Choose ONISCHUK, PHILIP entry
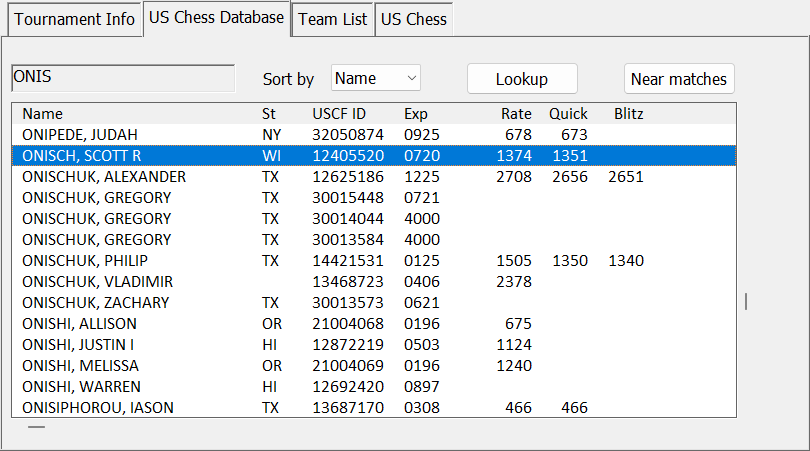 coord(88,261)
